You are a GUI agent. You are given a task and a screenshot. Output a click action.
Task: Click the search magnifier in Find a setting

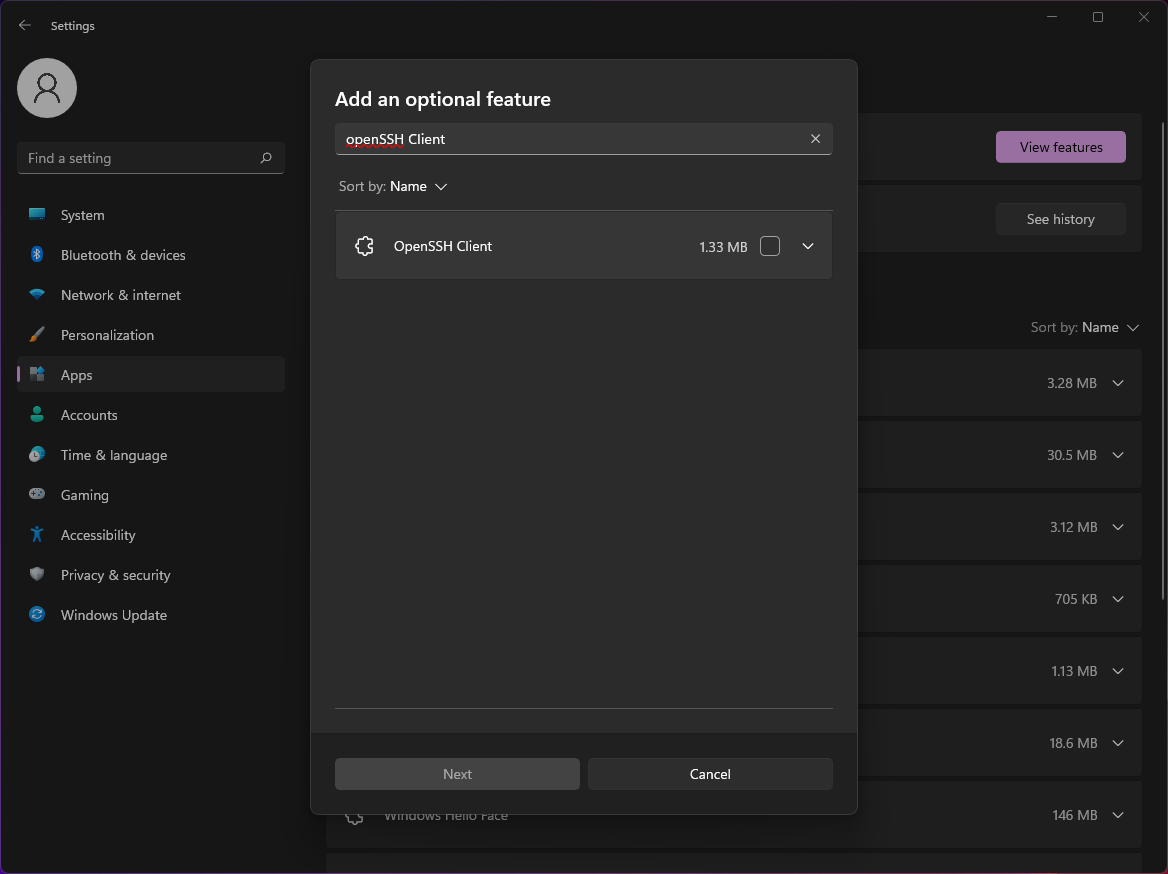click(x=266, y=158)
